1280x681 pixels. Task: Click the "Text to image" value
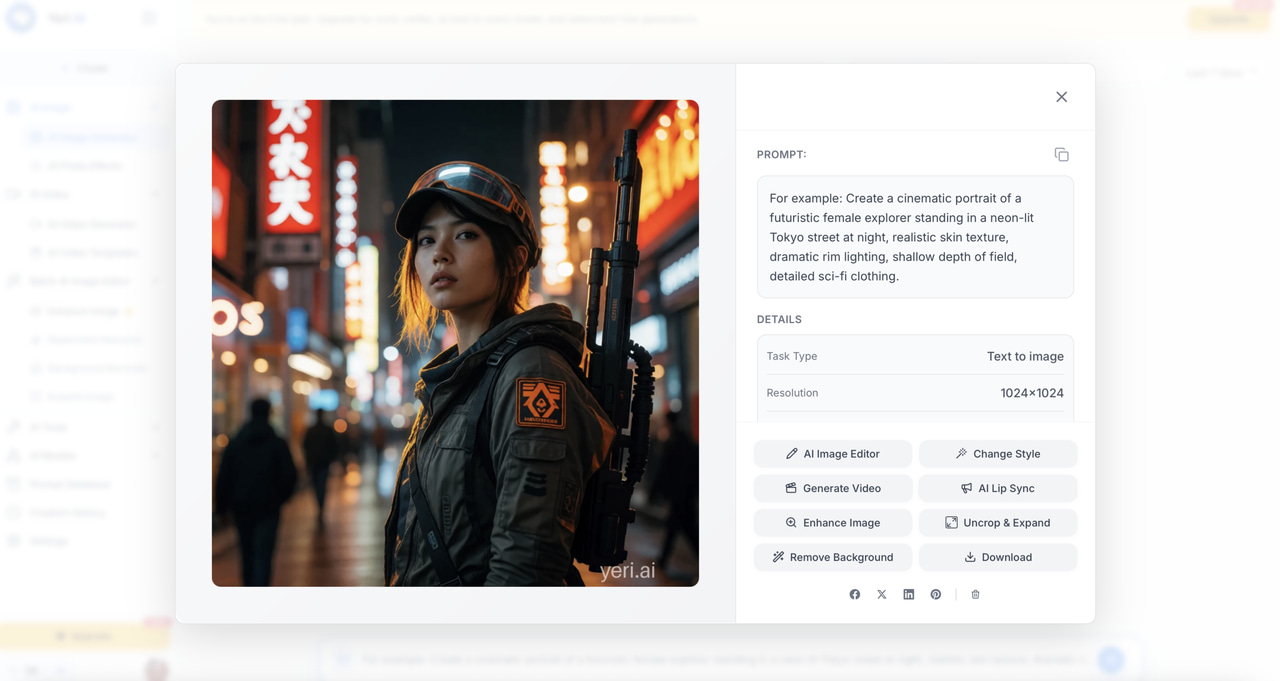(1025, 356)
